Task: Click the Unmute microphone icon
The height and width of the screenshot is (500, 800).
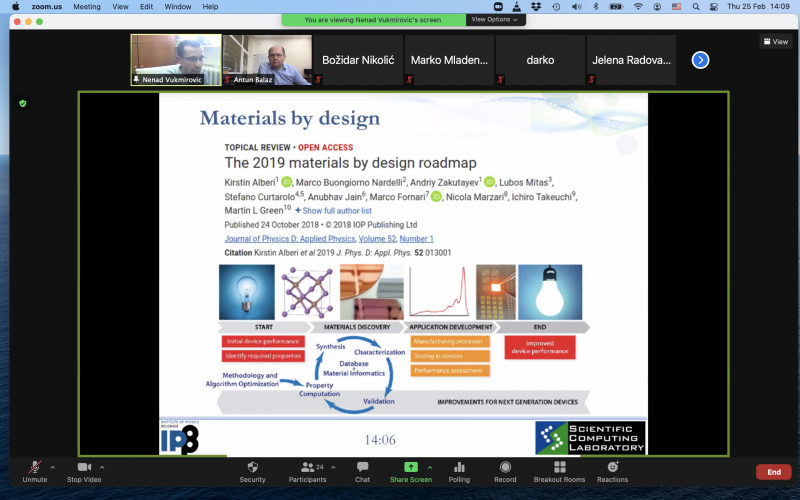Action: point(34,467)
